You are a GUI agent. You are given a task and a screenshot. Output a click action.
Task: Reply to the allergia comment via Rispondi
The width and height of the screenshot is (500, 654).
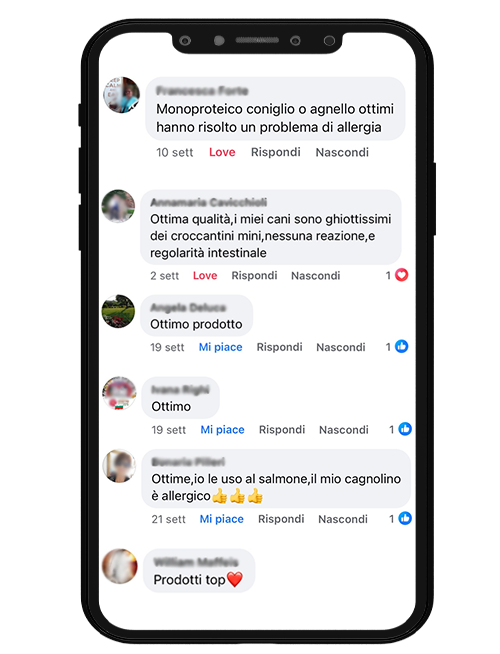276,152
